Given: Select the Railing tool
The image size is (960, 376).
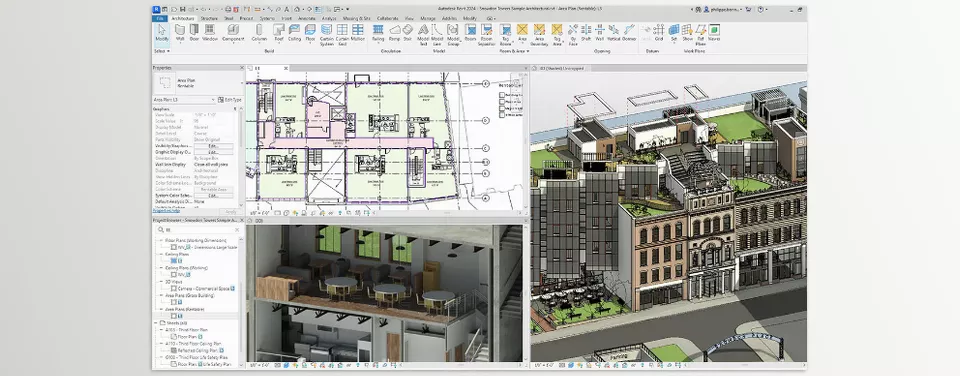Looking at the screenshot, I should point(378,33).
